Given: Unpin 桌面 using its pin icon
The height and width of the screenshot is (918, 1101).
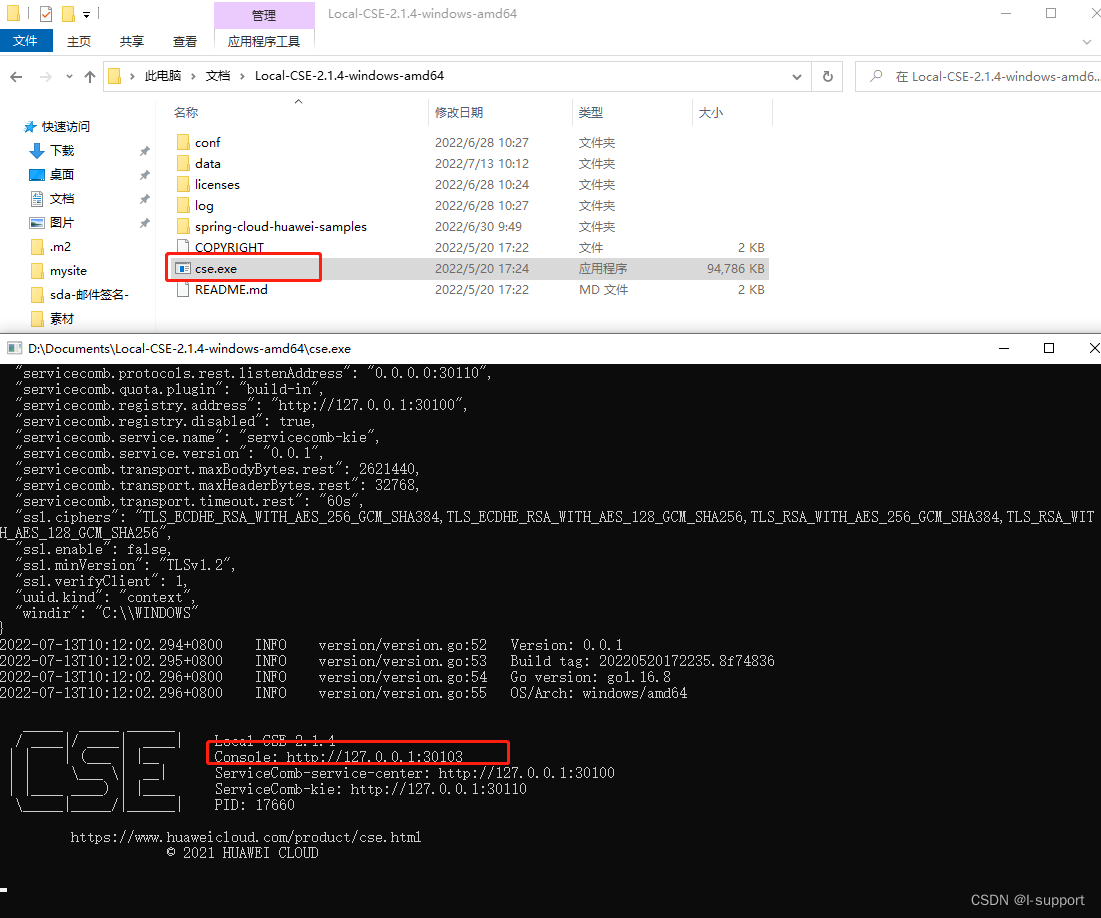Looking at the screenshot, I should [x=145, y=175].
